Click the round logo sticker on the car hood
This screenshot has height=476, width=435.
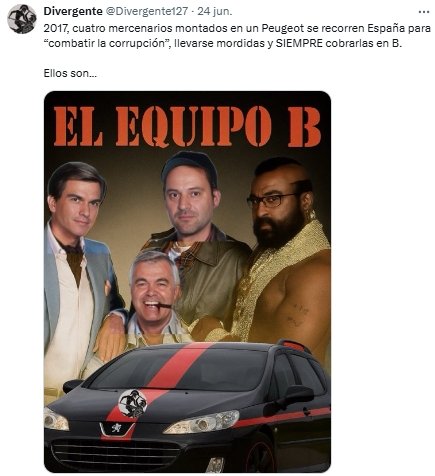[x=133, y=404]
